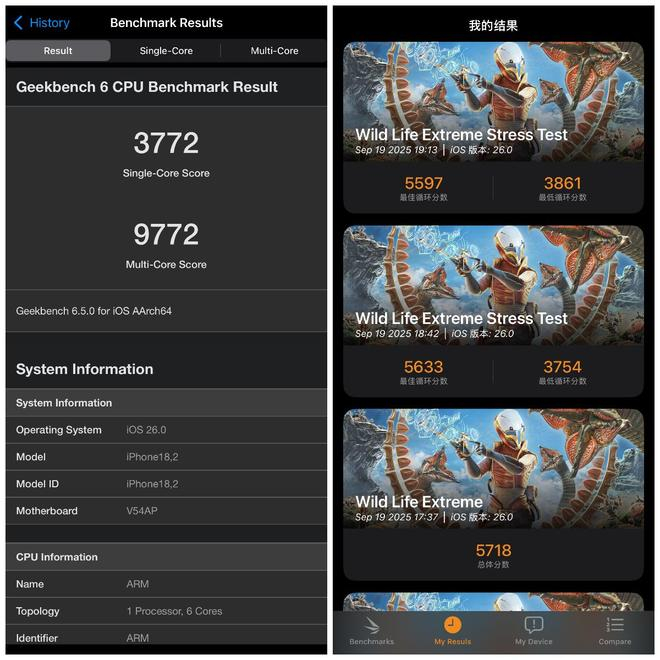Open the Sep 19 18:42 Stress Test card
Screen dimensions: 660x660
(493, 311)
